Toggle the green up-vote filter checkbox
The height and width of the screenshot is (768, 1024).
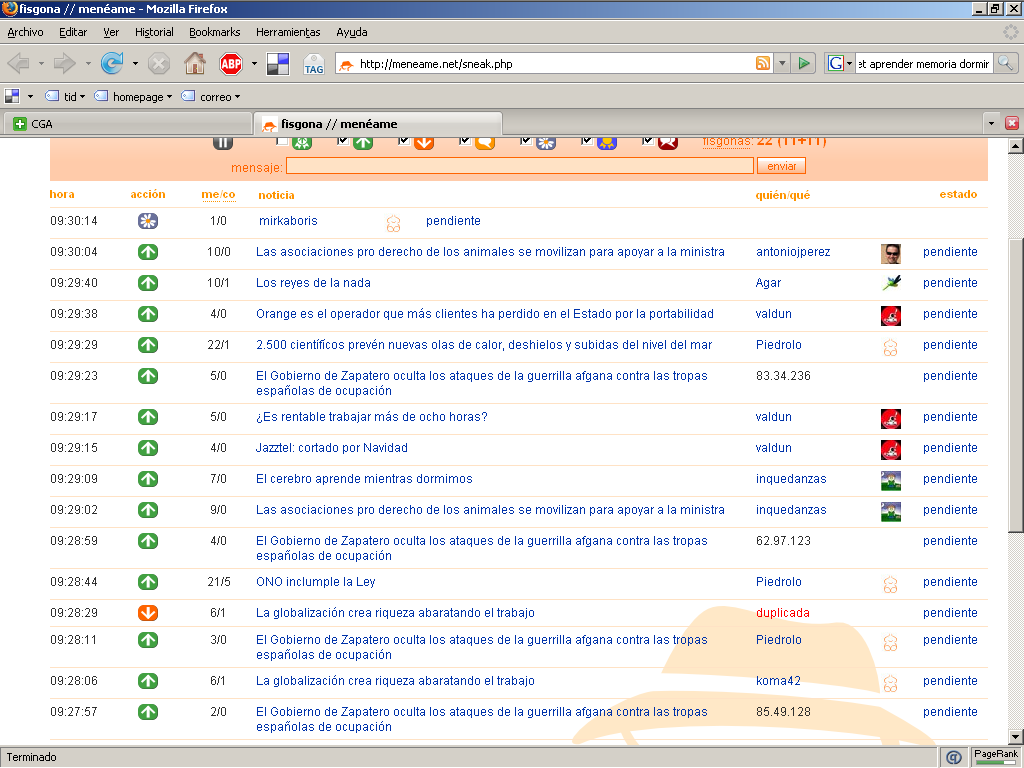coord(344,141)
